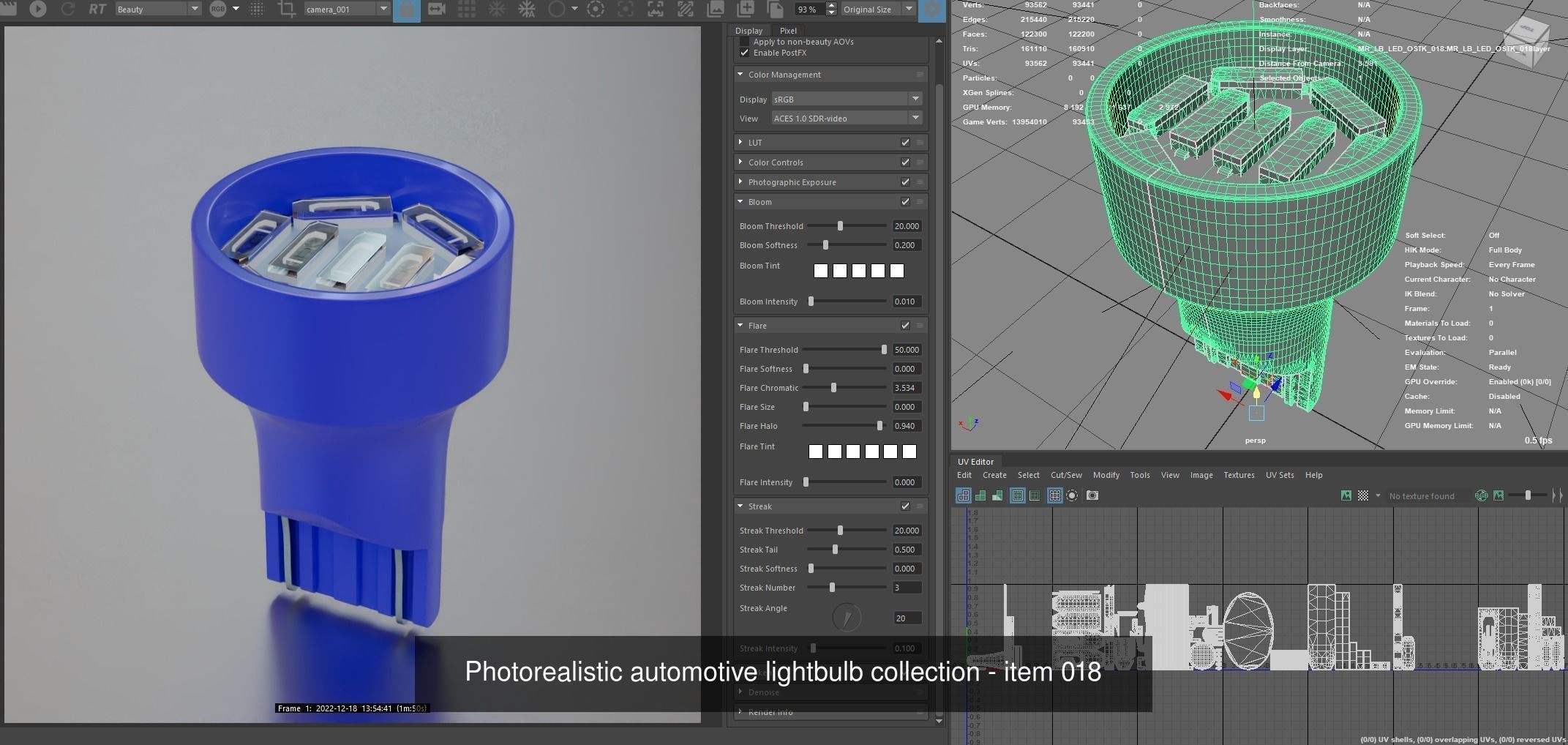
Task: Click the 93 % zoom field
Action: click(809, 10)
